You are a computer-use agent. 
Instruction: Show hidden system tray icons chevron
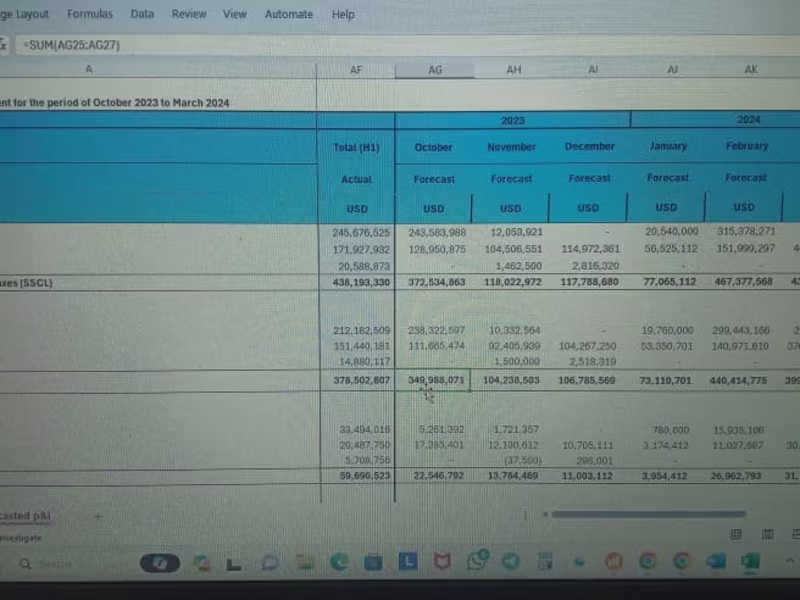[x=790, y=561]
